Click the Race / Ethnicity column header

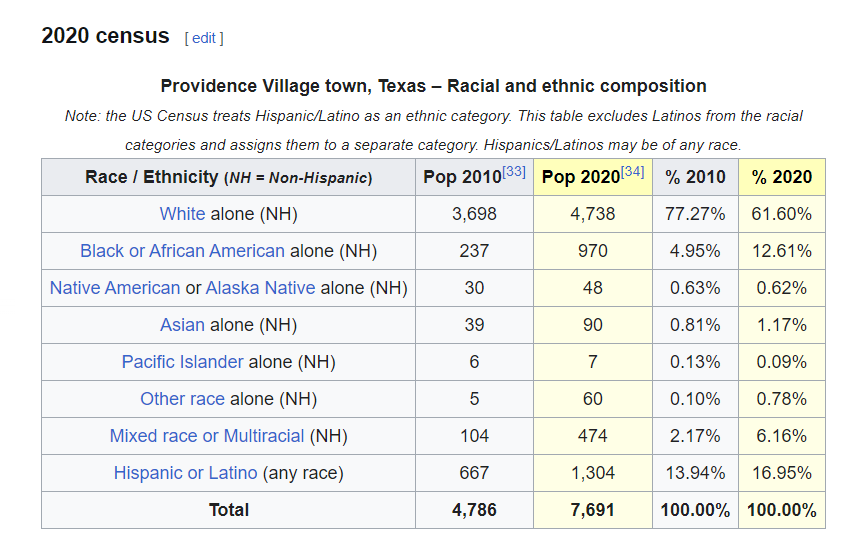click(228, 177)
